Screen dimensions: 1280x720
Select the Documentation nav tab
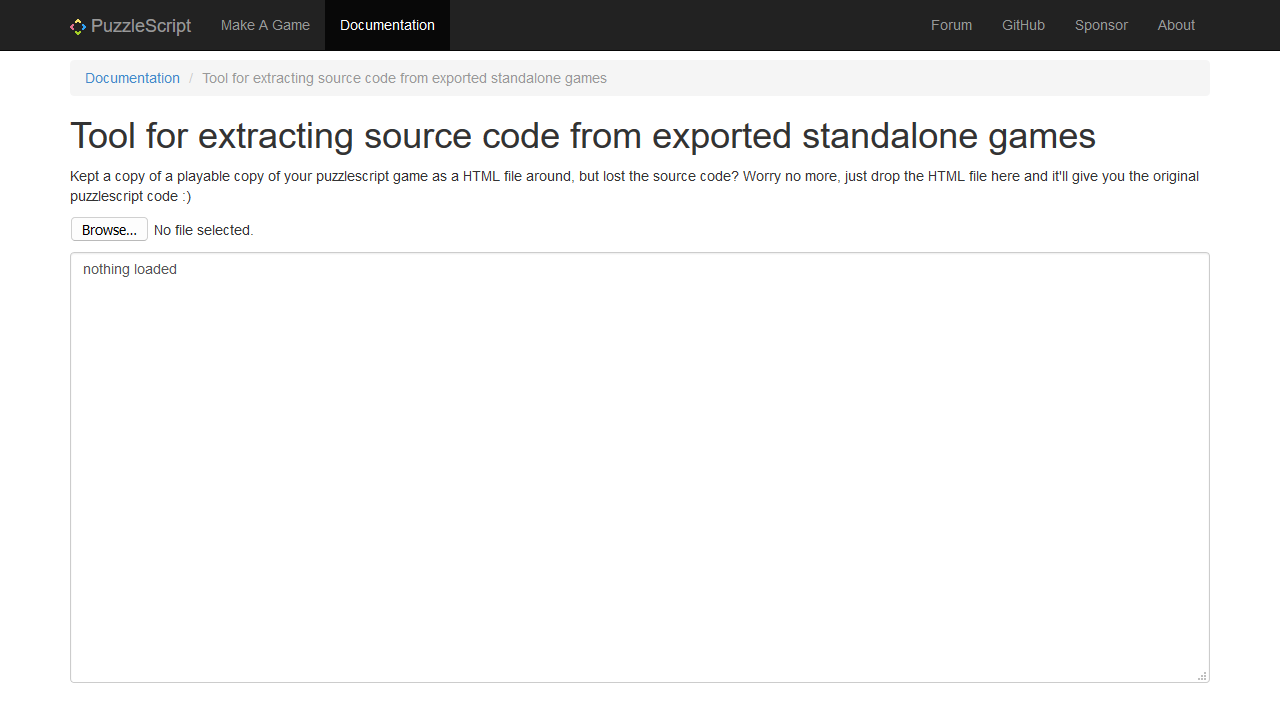click(x=387, y=25)
